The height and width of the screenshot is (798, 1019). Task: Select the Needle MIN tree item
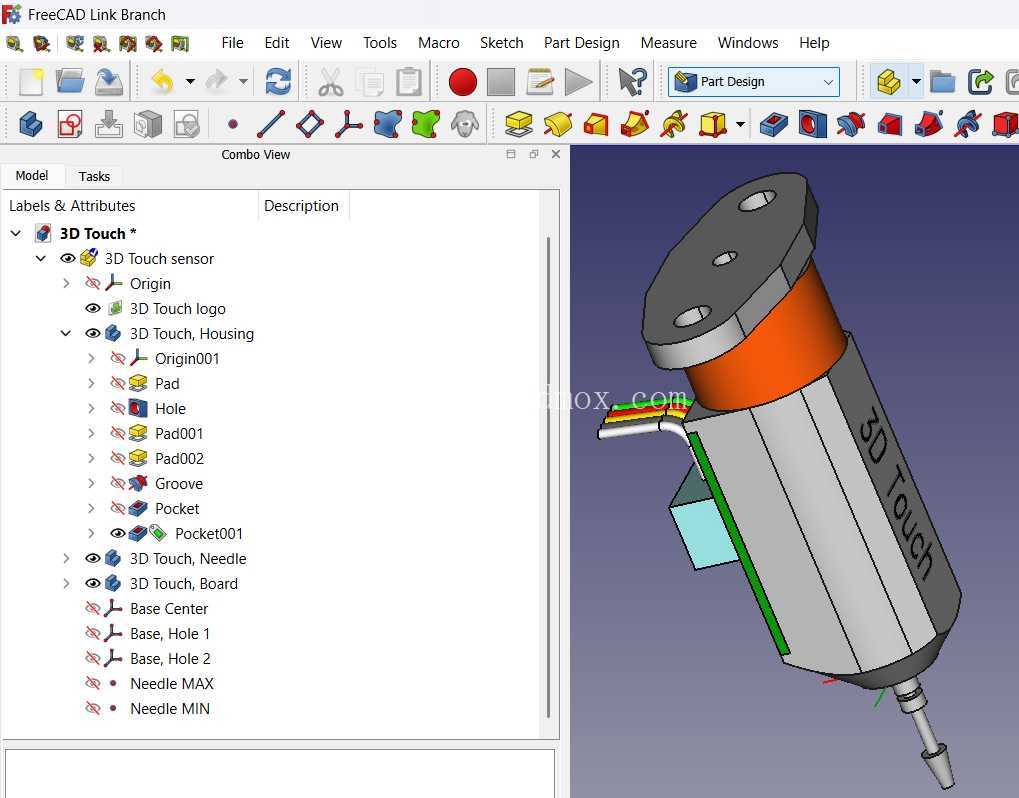pyautogui.click(x=170, y=709)
